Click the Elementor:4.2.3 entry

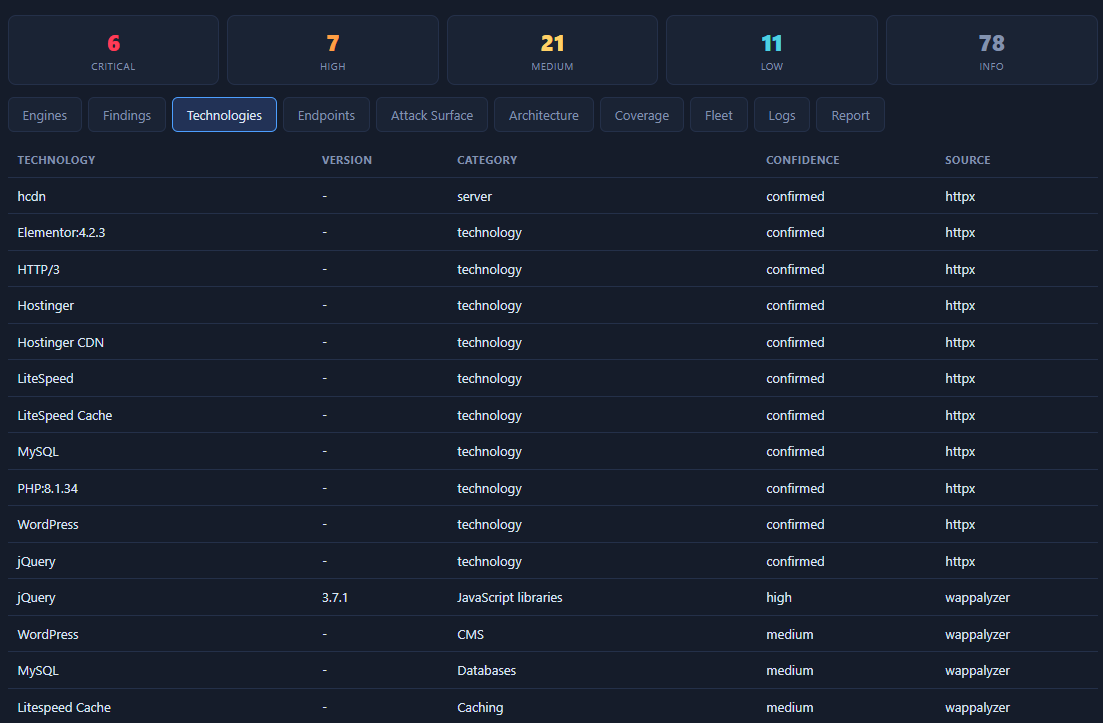[61, 233]
